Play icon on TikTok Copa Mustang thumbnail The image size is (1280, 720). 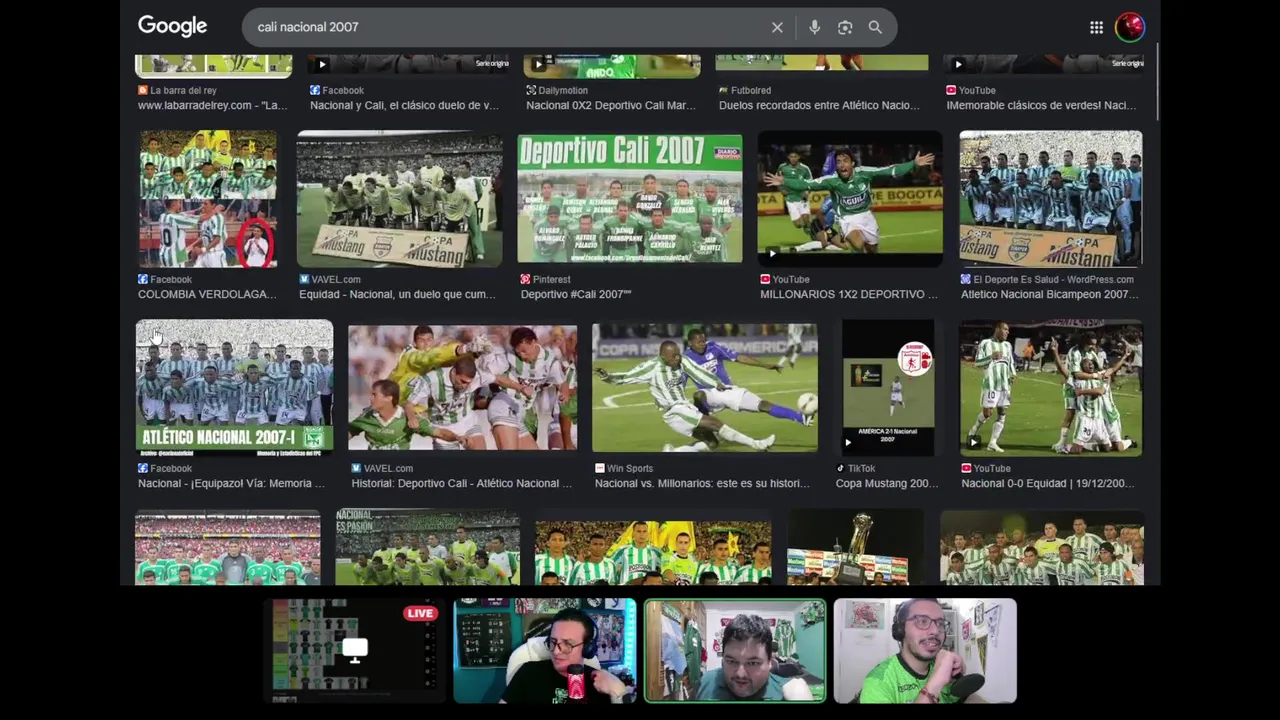849,442
